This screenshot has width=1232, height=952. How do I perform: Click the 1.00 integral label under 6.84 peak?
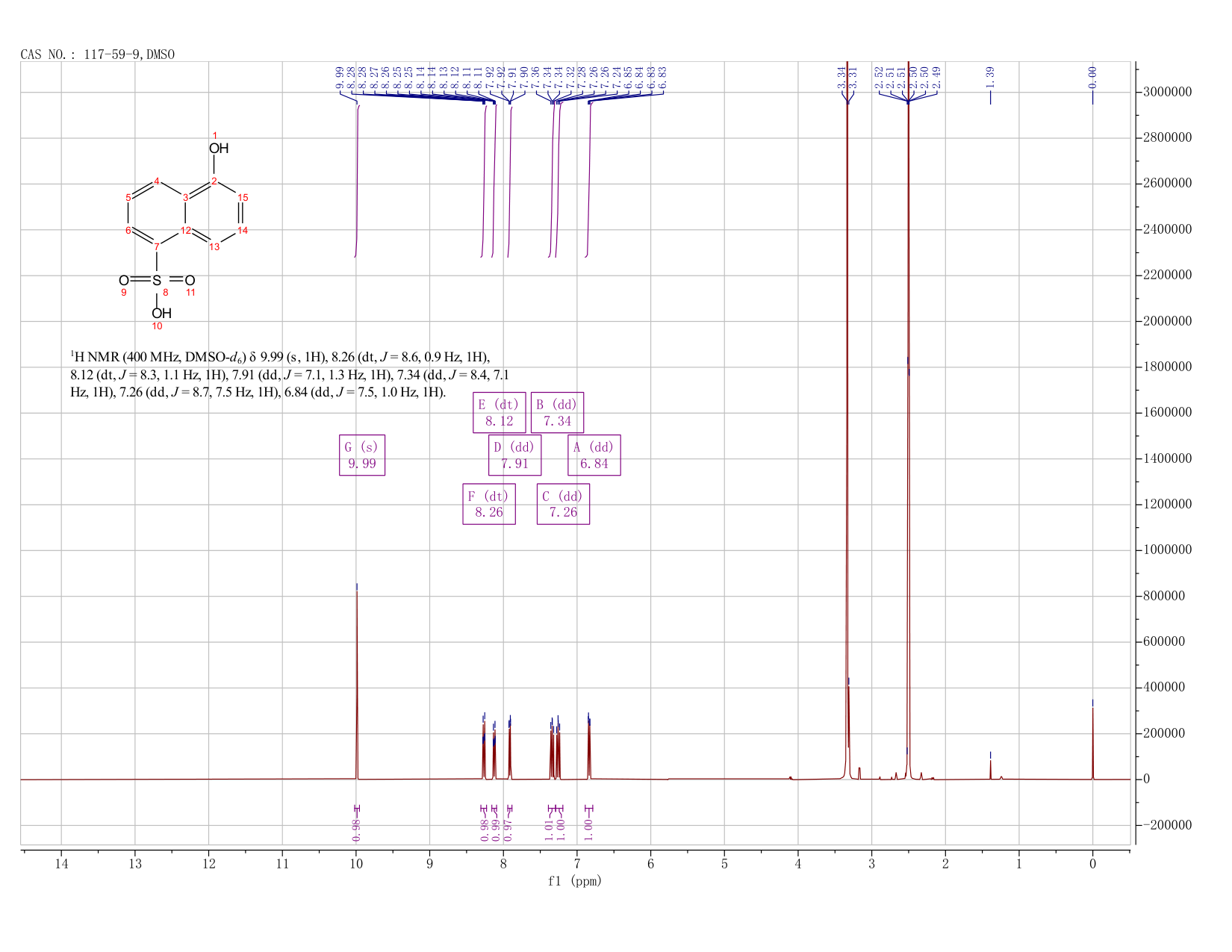tap(588, 830)
